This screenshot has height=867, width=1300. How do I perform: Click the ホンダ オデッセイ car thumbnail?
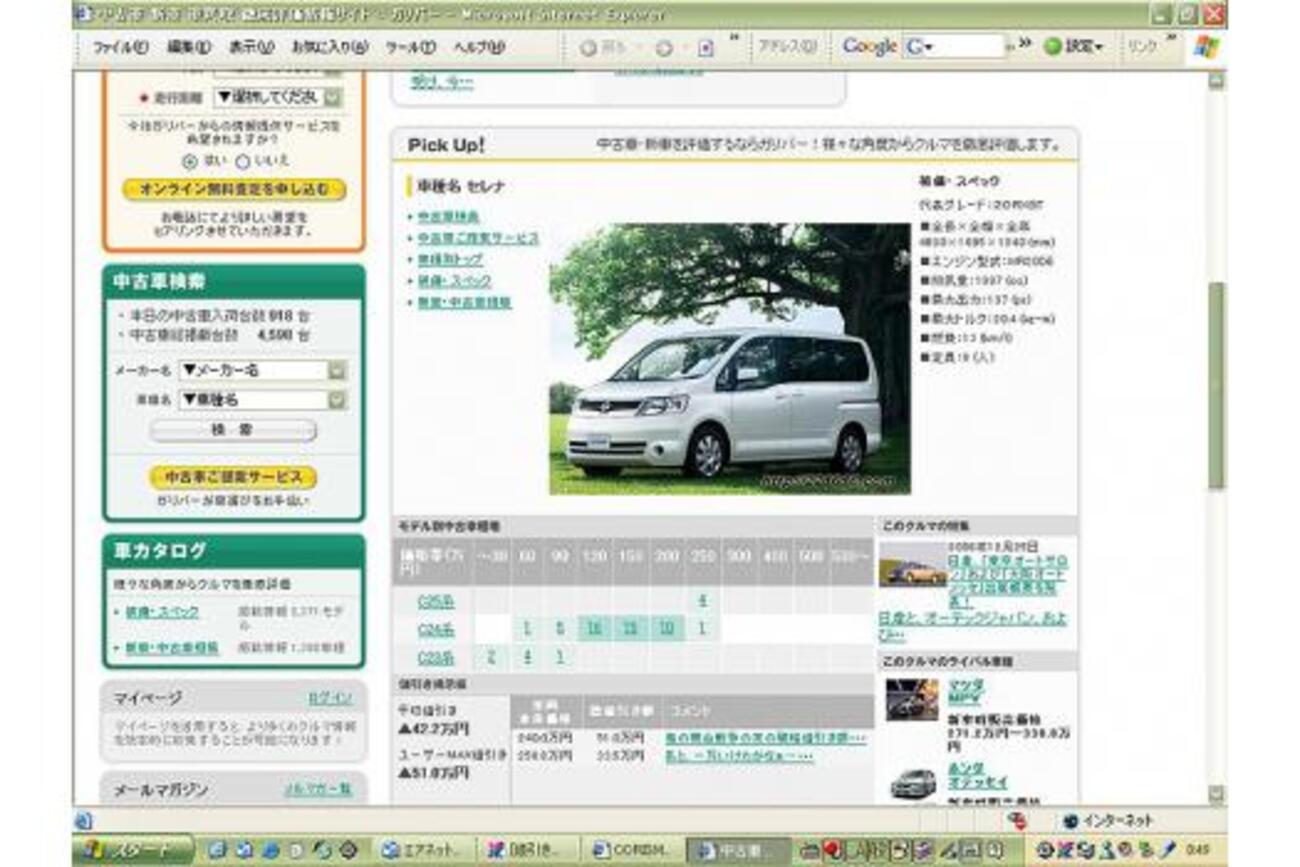click(x=912, y=782)
